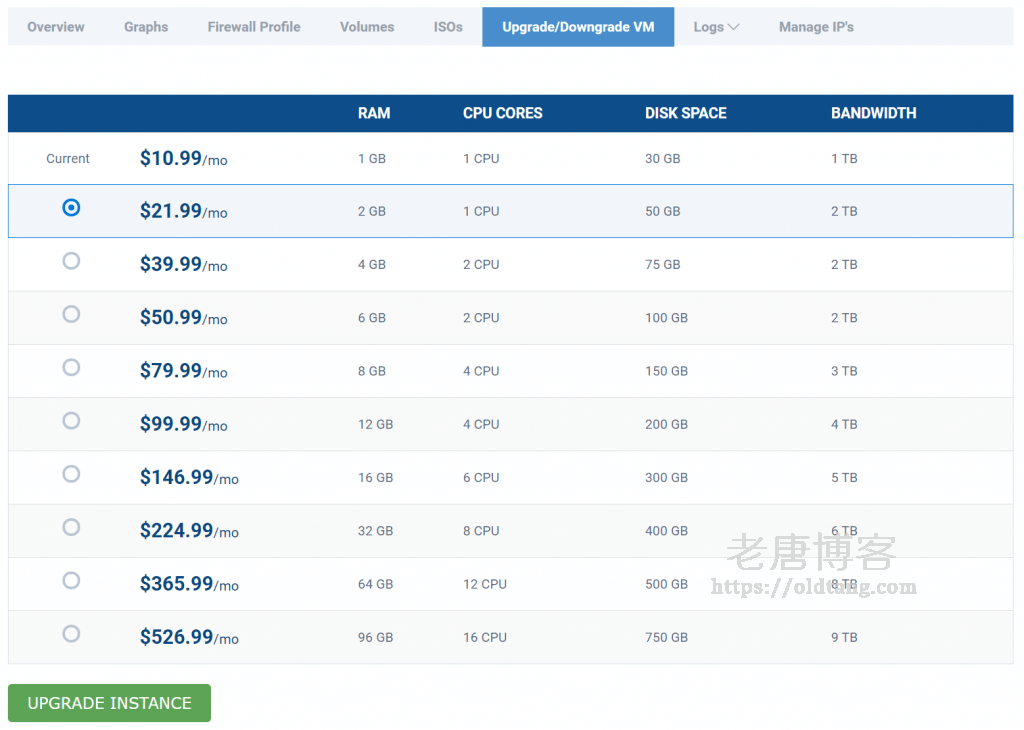Screen dimensions: 1024x730
Task: Switch to the ISOs tab
Action: click(x=448, y=27)
